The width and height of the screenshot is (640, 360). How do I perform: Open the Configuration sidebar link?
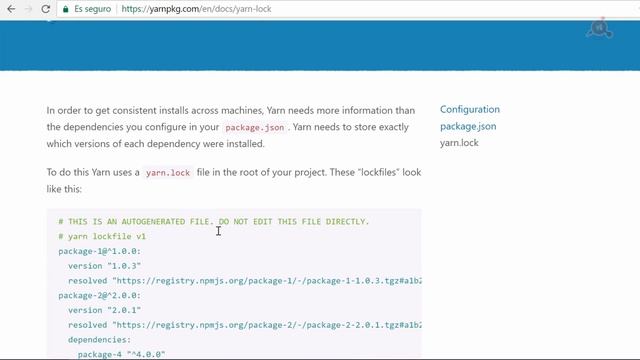click(x=470, y=109)
